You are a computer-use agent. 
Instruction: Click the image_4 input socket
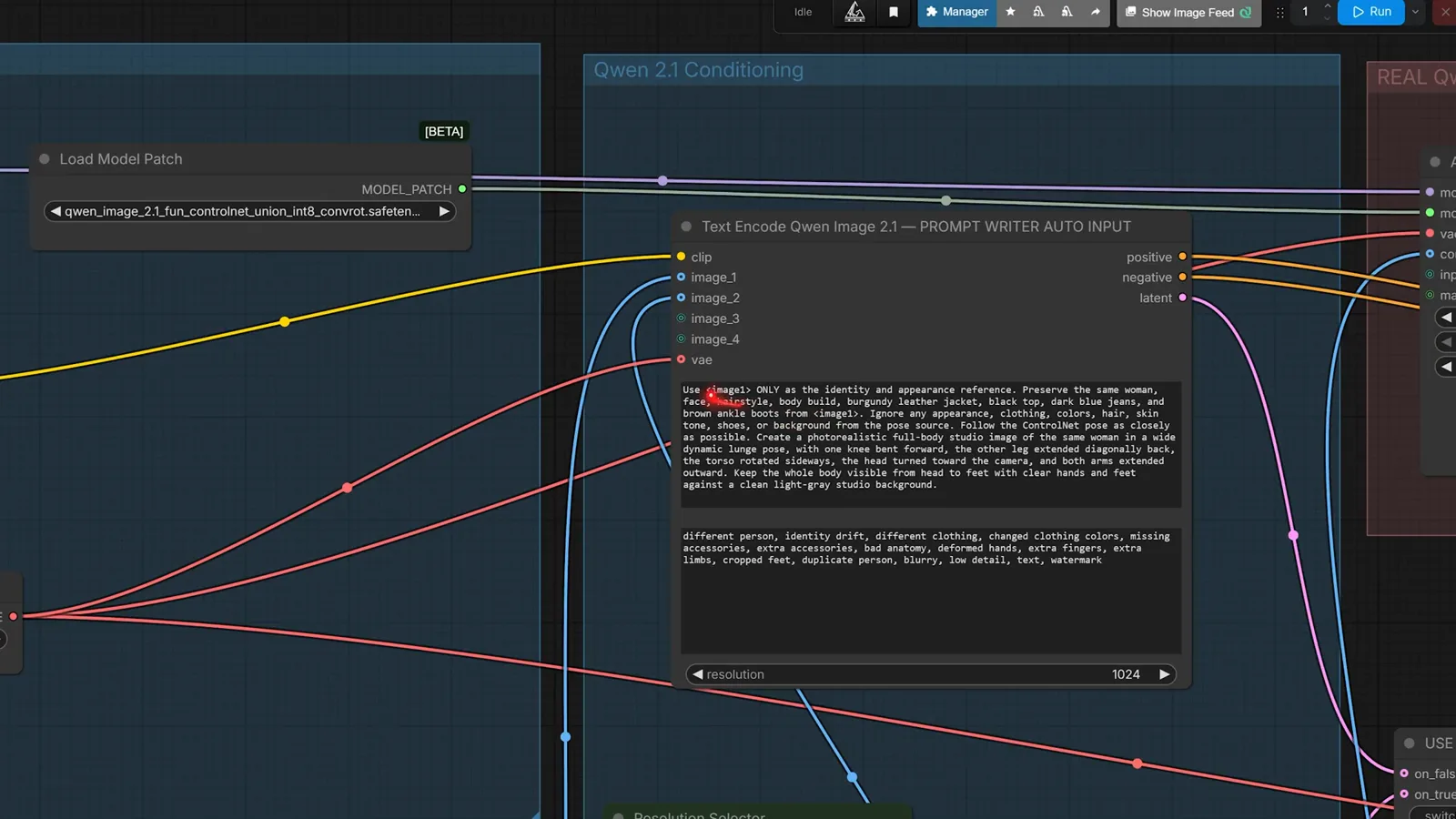(x=681, y=339)
